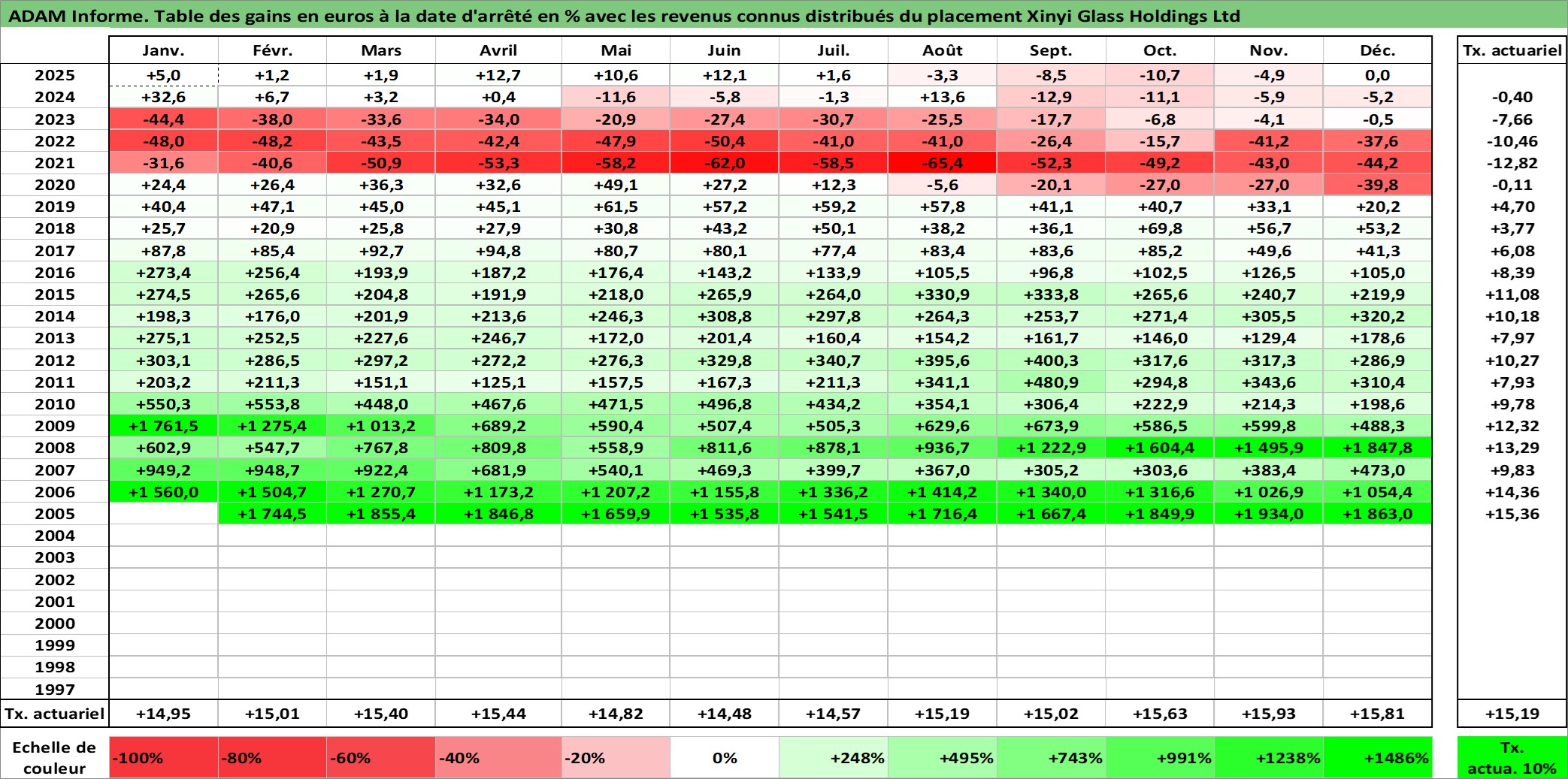1568x779 pixels.
Task: Click cell value +330,9
Action: tap(943, 294)
